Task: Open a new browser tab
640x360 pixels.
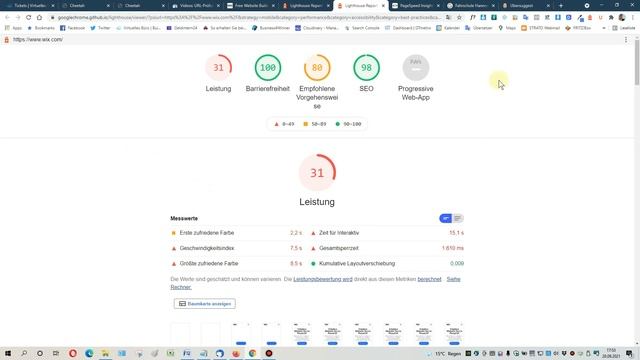Action: 561,6
